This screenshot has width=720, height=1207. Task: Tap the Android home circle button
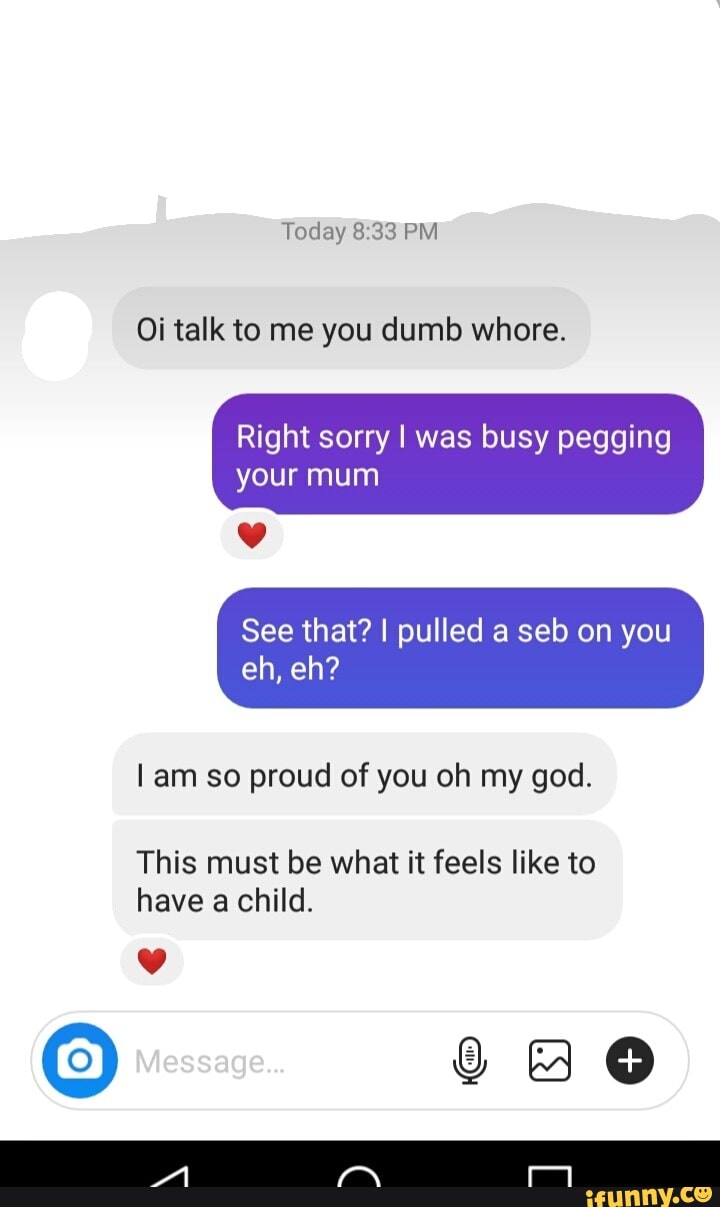359,1177
